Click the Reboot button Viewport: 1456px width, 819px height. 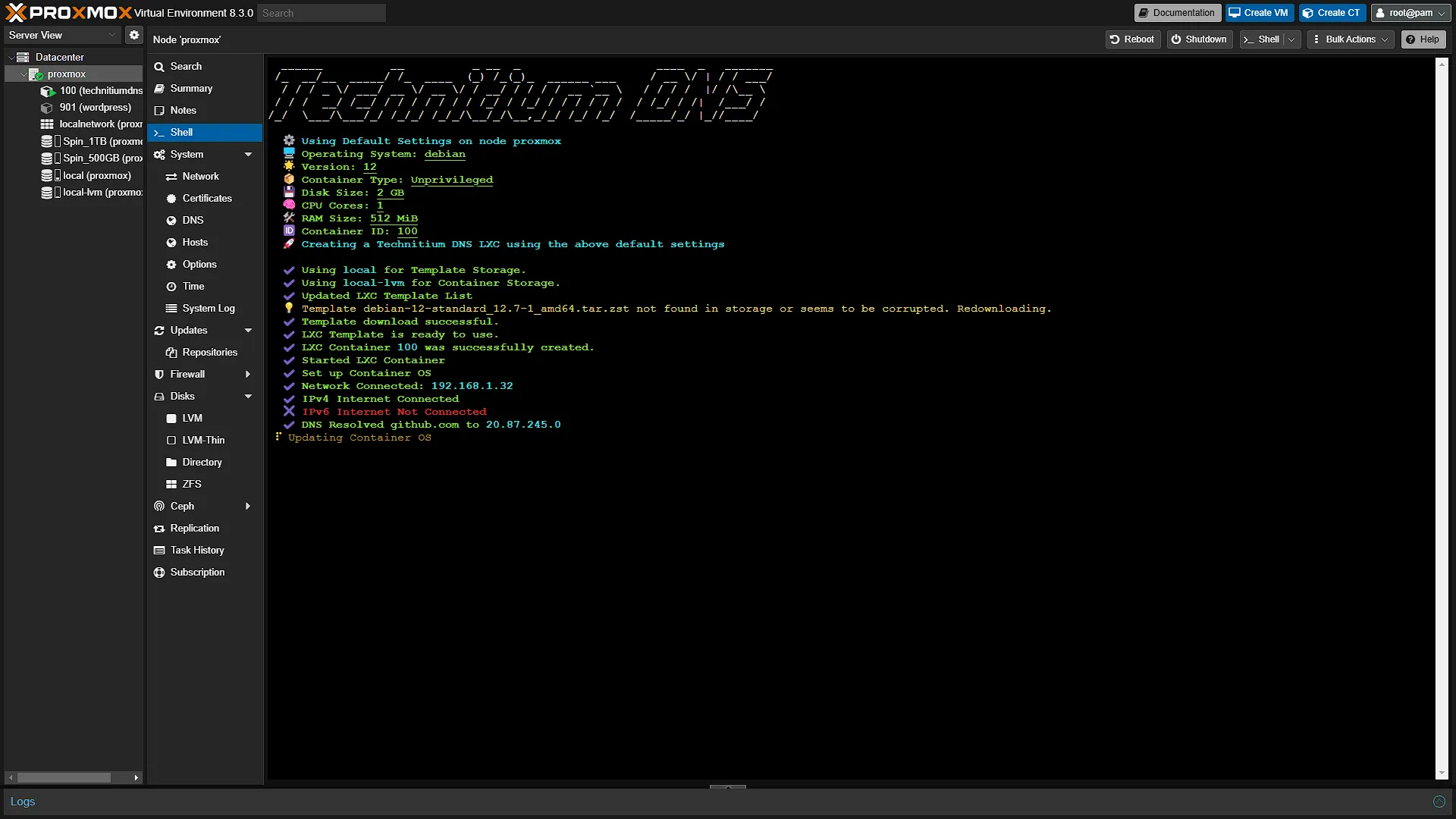tap(1132, 39)
